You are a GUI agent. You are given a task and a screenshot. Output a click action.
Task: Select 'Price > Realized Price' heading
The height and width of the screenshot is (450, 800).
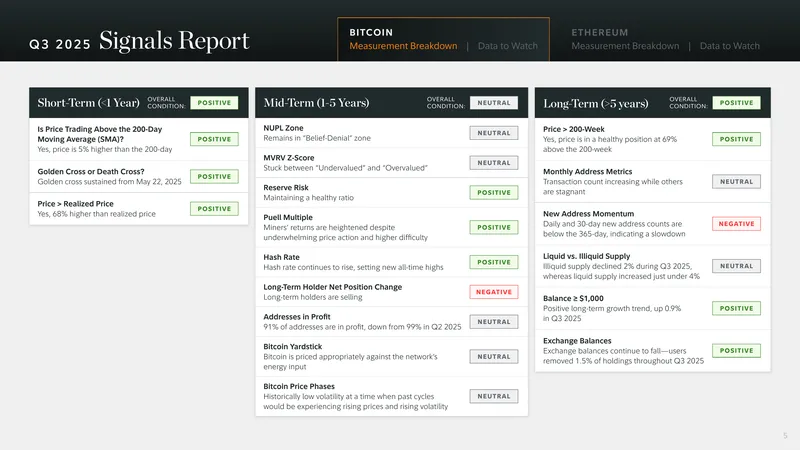coord(76,204)
